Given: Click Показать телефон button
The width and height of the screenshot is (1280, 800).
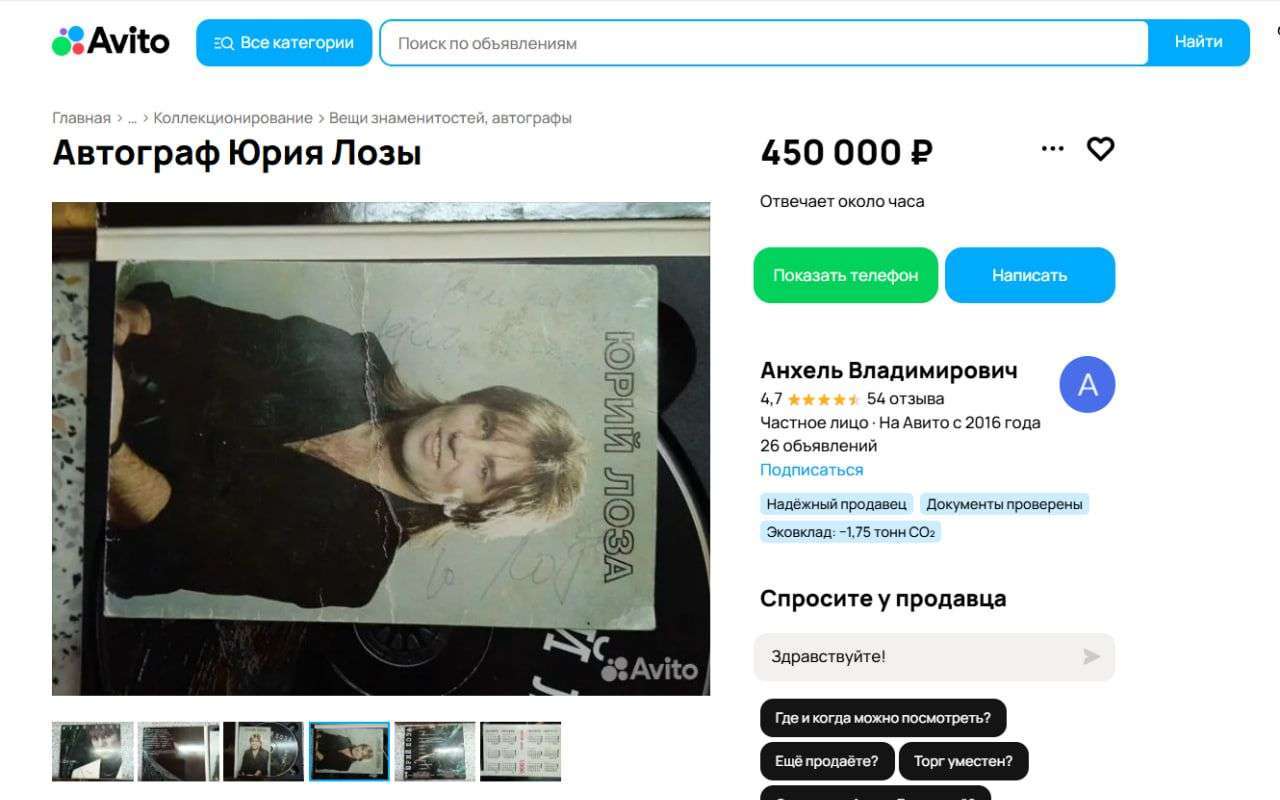Looking at the screenshot, I should 846,275.
